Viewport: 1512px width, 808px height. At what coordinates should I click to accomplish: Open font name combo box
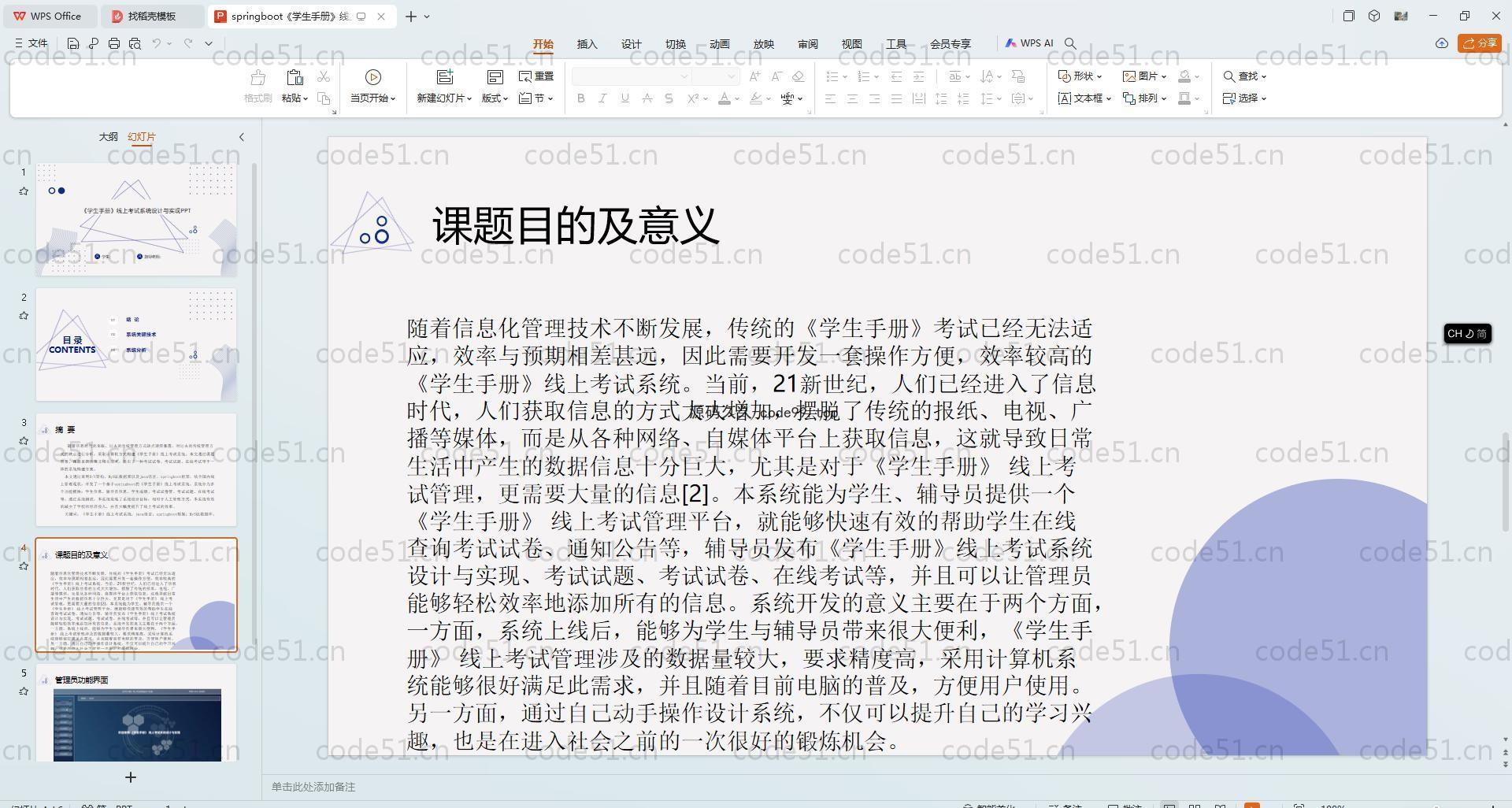coord(631,76)
